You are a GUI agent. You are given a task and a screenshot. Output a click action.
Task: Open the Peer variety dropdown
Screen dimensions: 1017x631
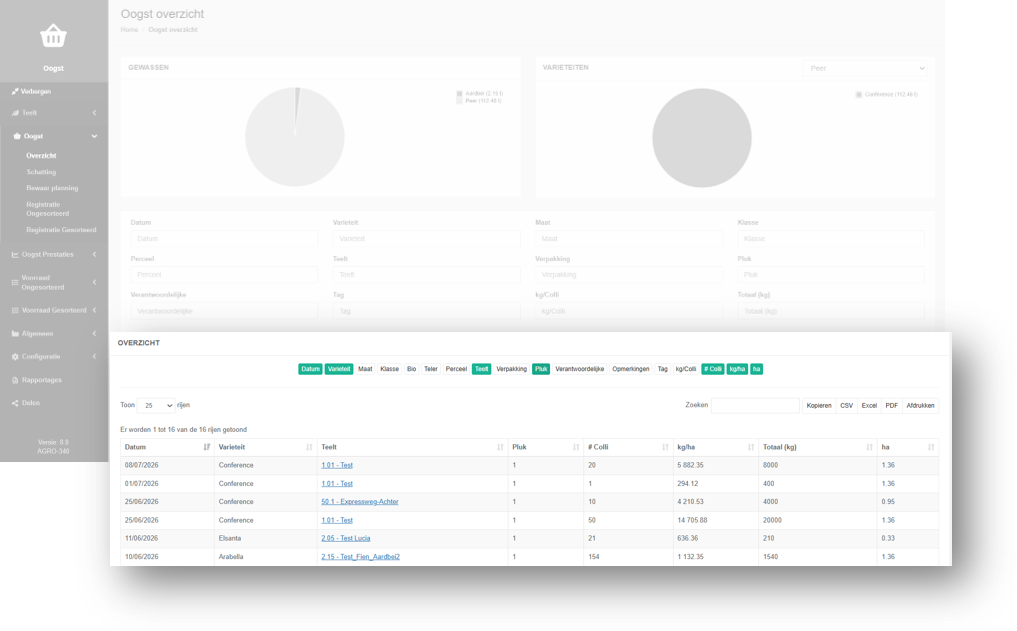(865, 68)
